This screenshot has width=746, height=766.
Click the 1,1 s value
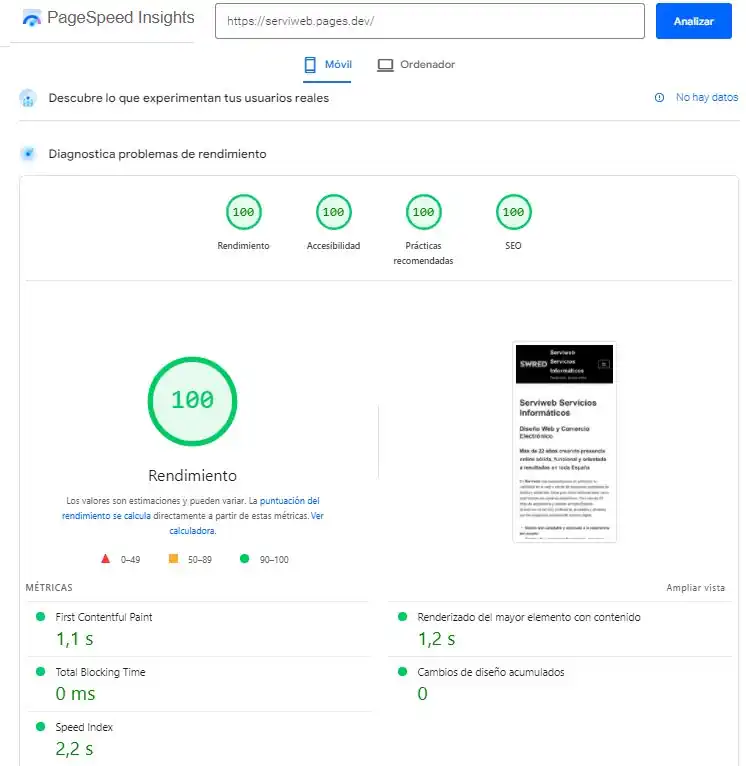point(74,639)
